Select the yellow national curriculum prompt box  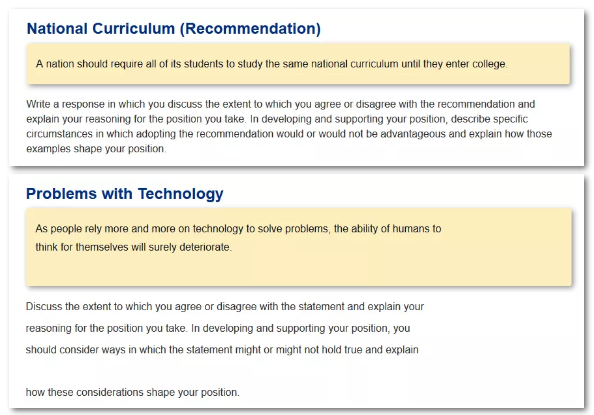click(298, 64)
